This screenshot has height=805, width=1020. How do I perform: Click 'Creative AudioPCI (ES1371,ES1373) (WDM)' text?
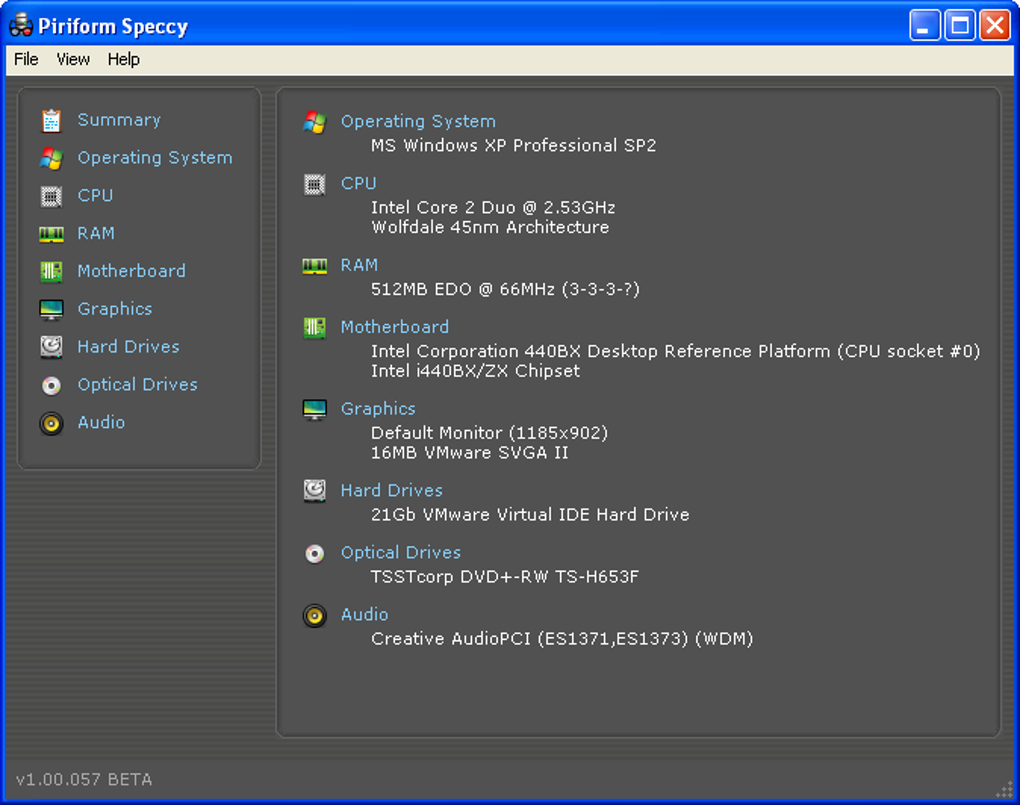coord(562,639)
